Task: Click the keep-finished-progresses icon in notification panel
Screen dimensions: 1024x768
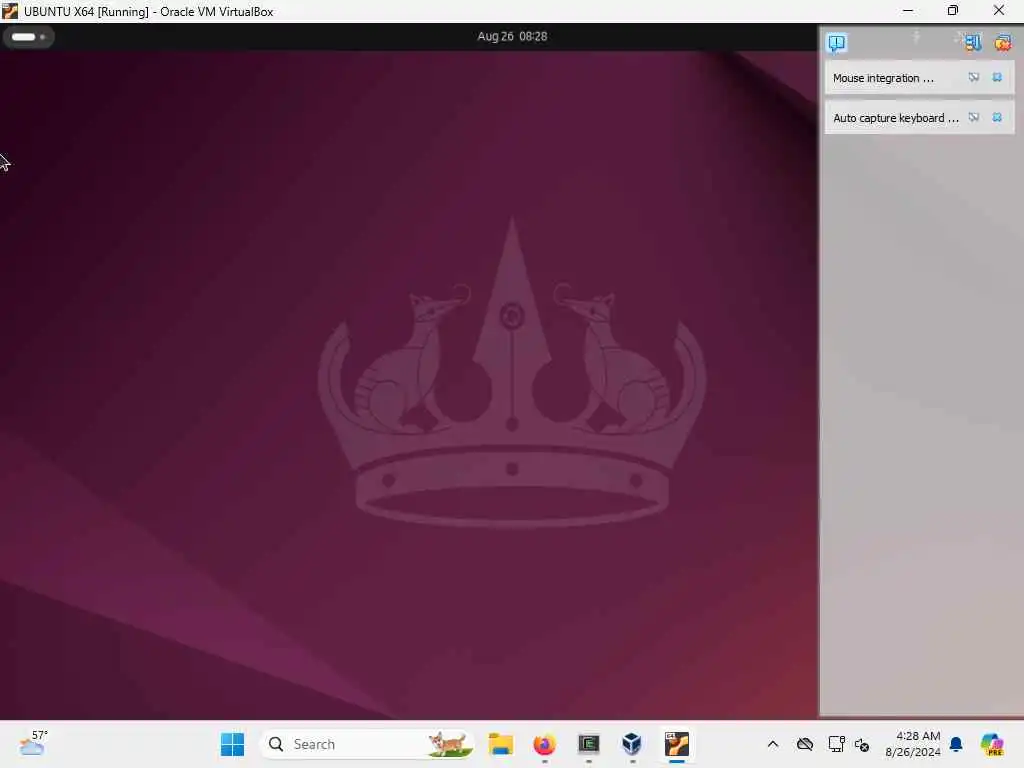Action: tap(972, 43)
